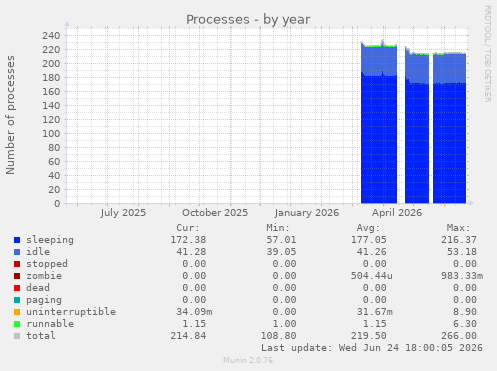Click runnable maximum value 6.30
This screenshot has height=371, width=497.
tap(465, 324)
